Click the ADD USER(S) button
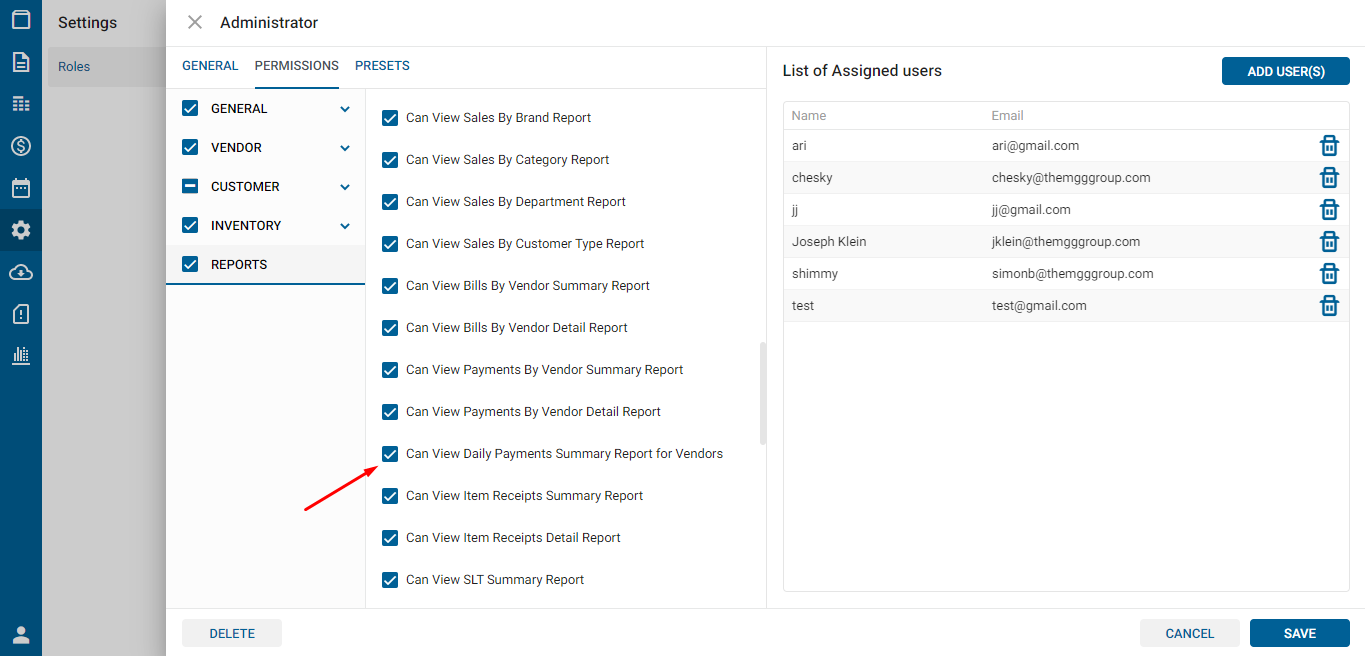Screen dimensions: 1365x656 [1285, 71]
